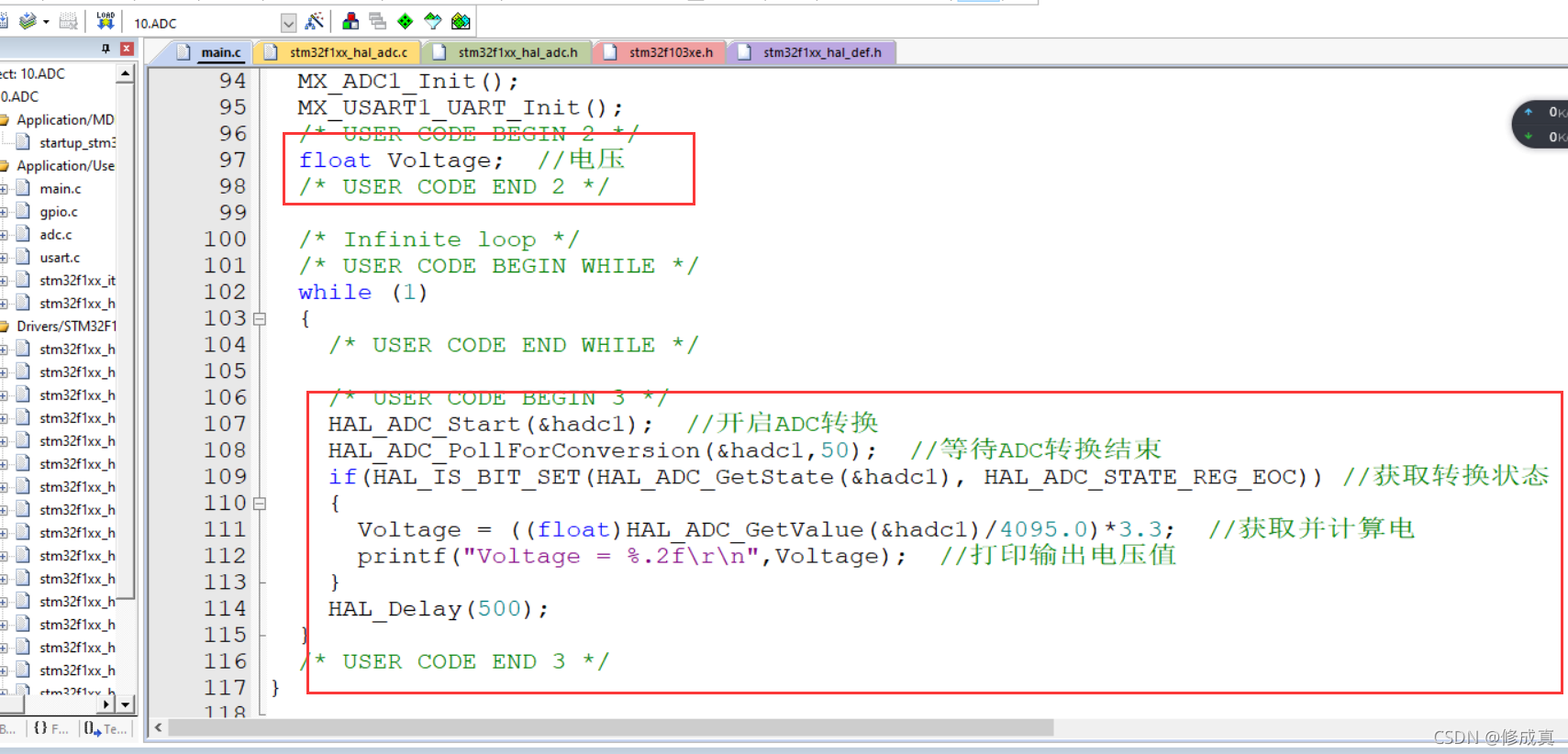Image resolution: width=1568 pixels, height=754 pixels.
Task: Open the 10.ADC target selection dropdown arrow
Action: (x=288, y=23)
